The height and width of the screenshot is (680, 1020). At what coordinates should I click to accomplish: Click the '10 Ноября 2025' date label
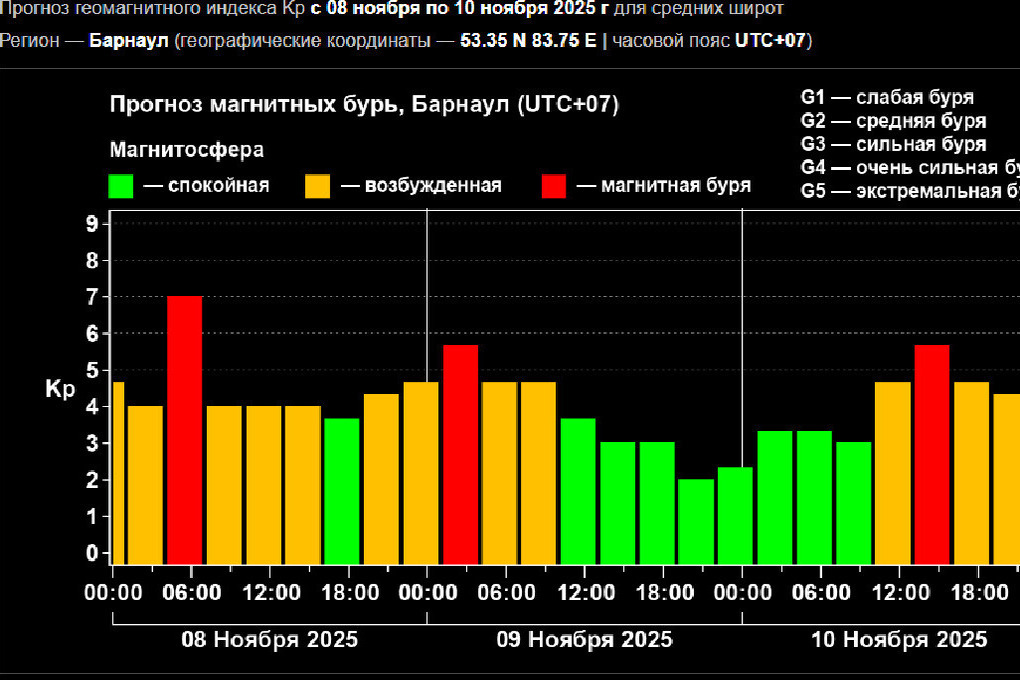pos(899,639)
